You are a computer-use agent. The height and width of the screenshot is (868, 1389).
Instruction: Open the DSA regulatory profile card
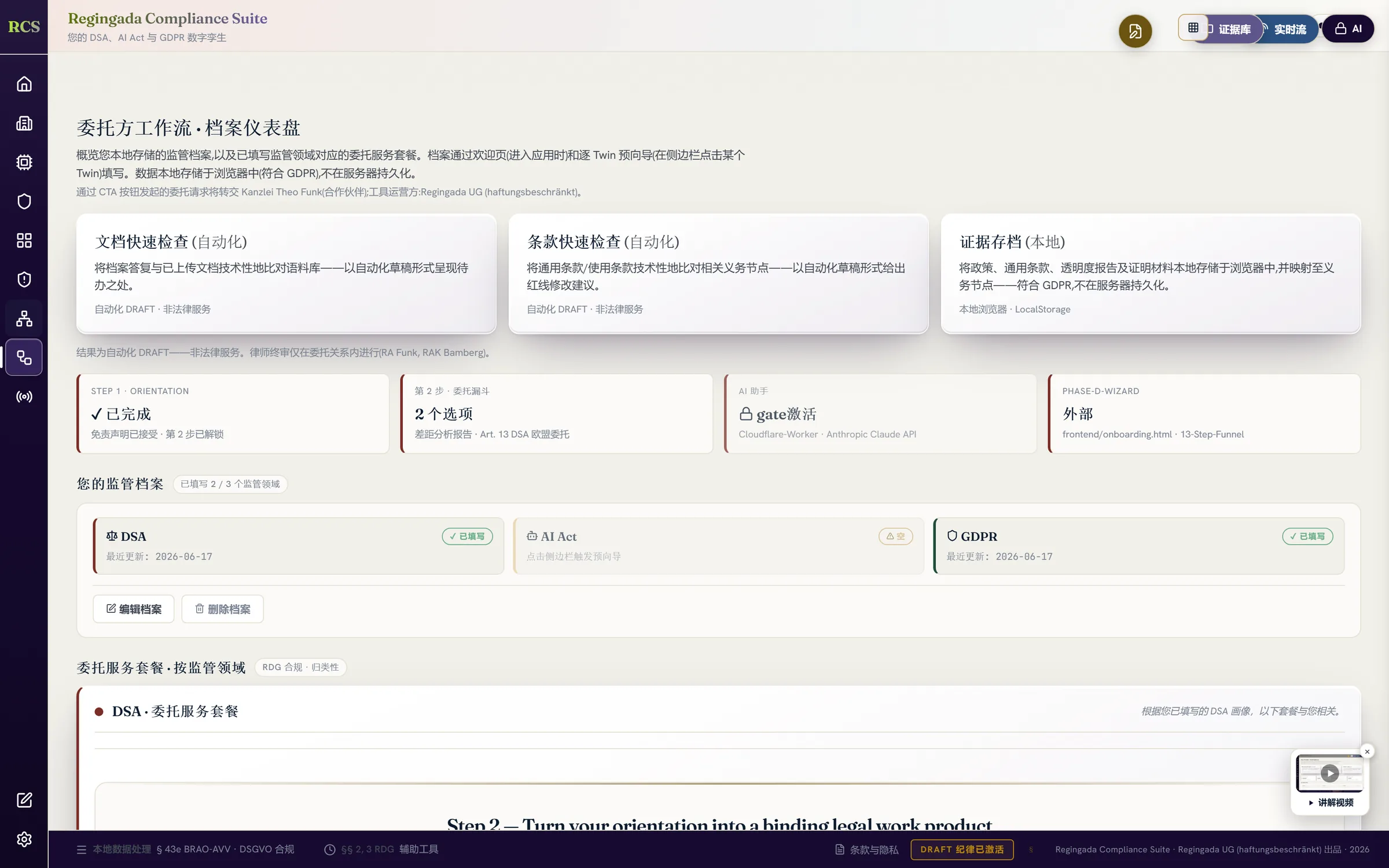(299, 546)
